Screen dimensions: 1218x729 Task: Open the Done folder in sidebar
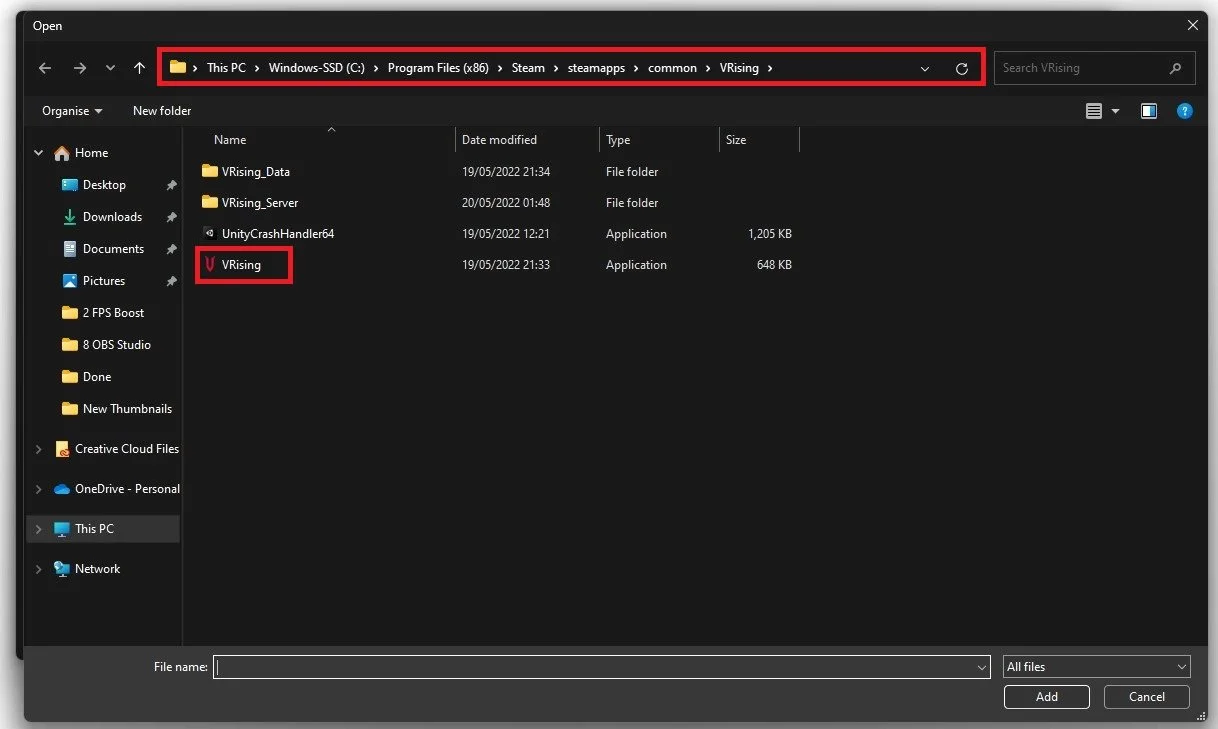point(97,377)
